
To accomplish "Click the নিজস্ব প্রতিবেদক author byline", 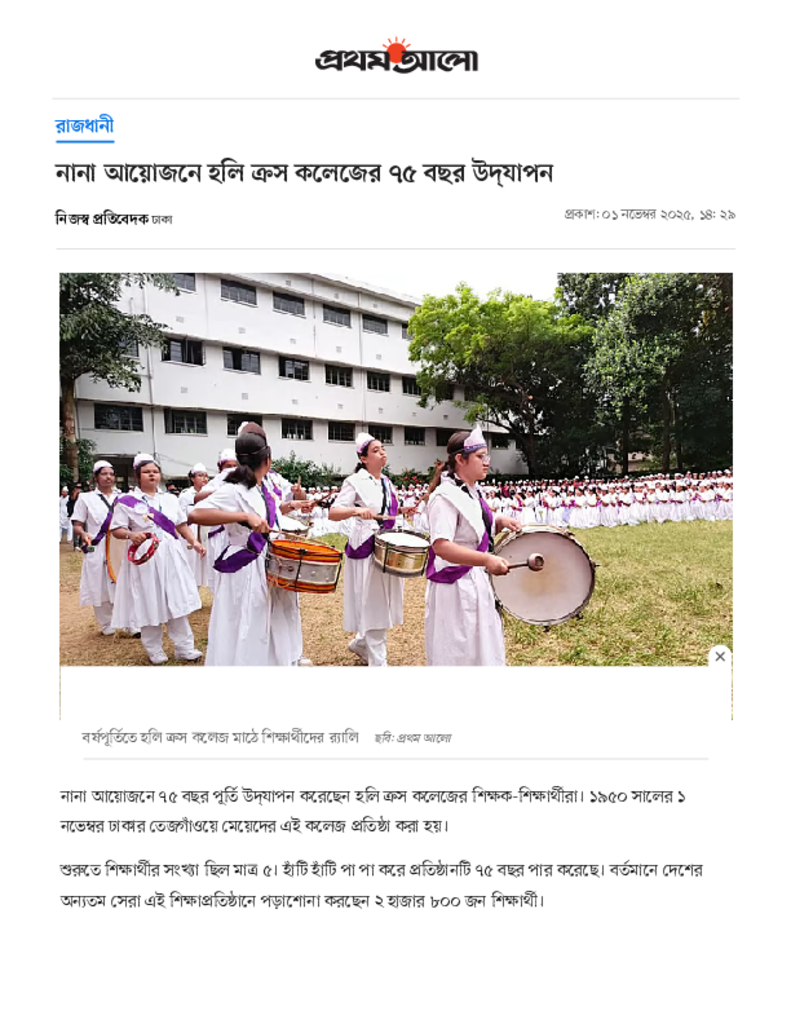I will tap(101, 219).
